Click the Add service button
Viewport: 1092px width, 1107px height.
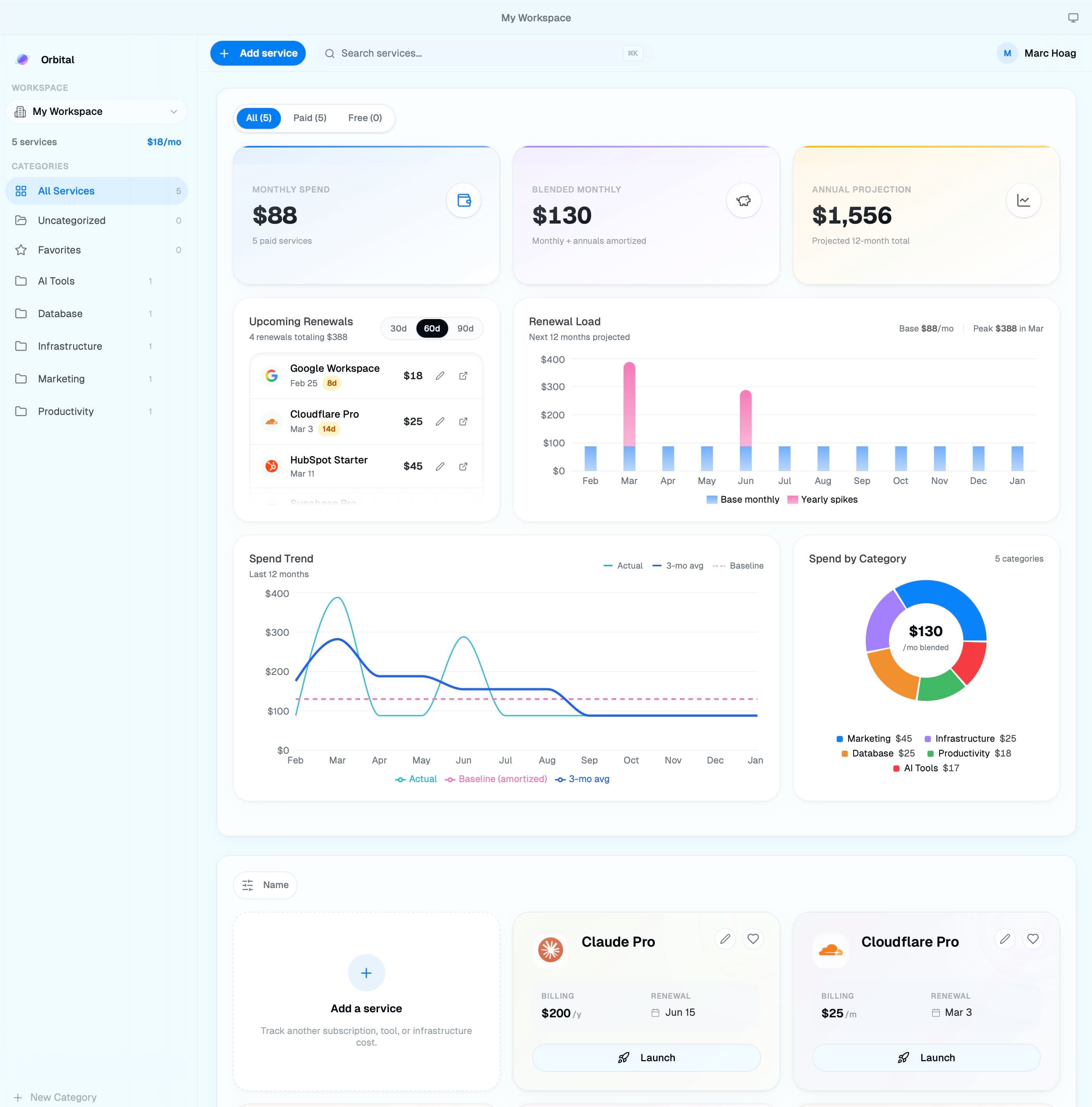click(258, 53)
